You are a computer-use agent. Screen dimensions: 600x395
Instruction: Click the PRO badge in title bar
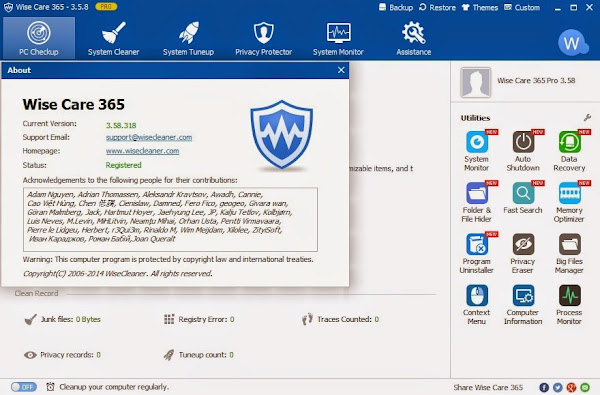point(106,7)
